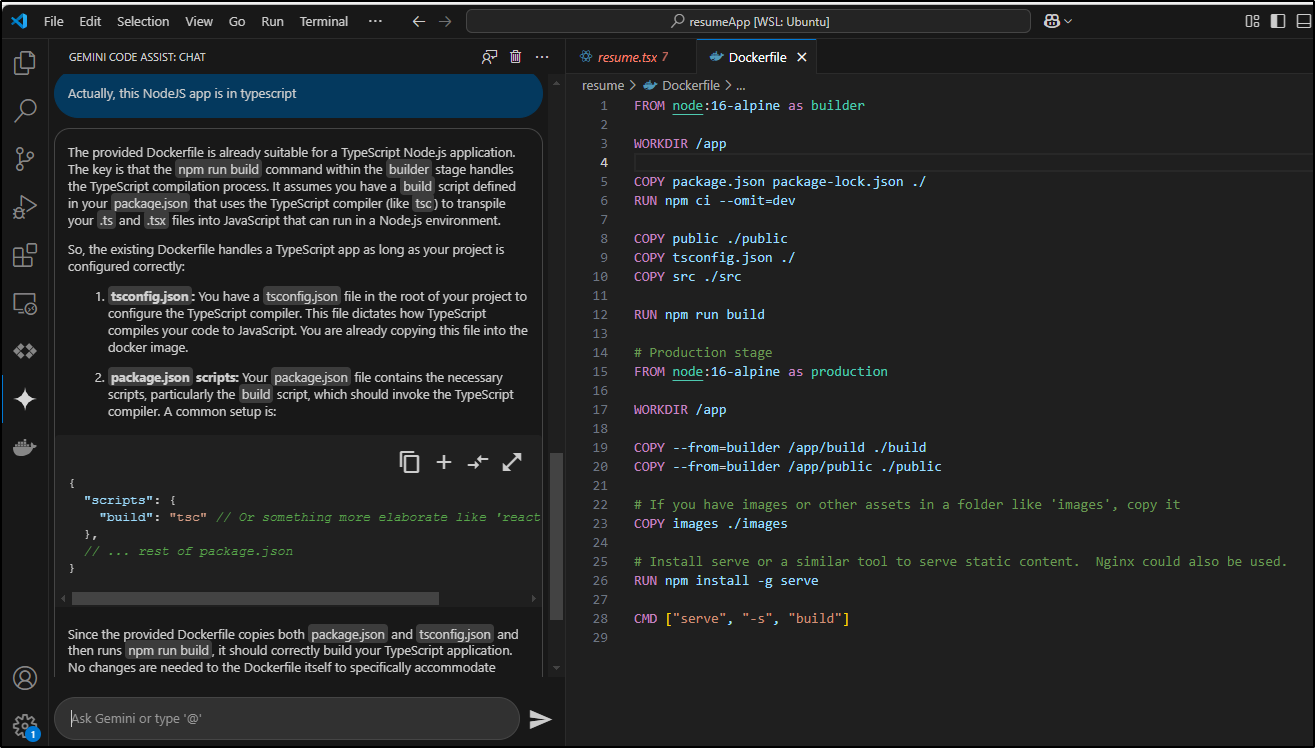Click 'RUN npm run build' line
Viewport: 1315px width, 748px height.
click(699, 314)
